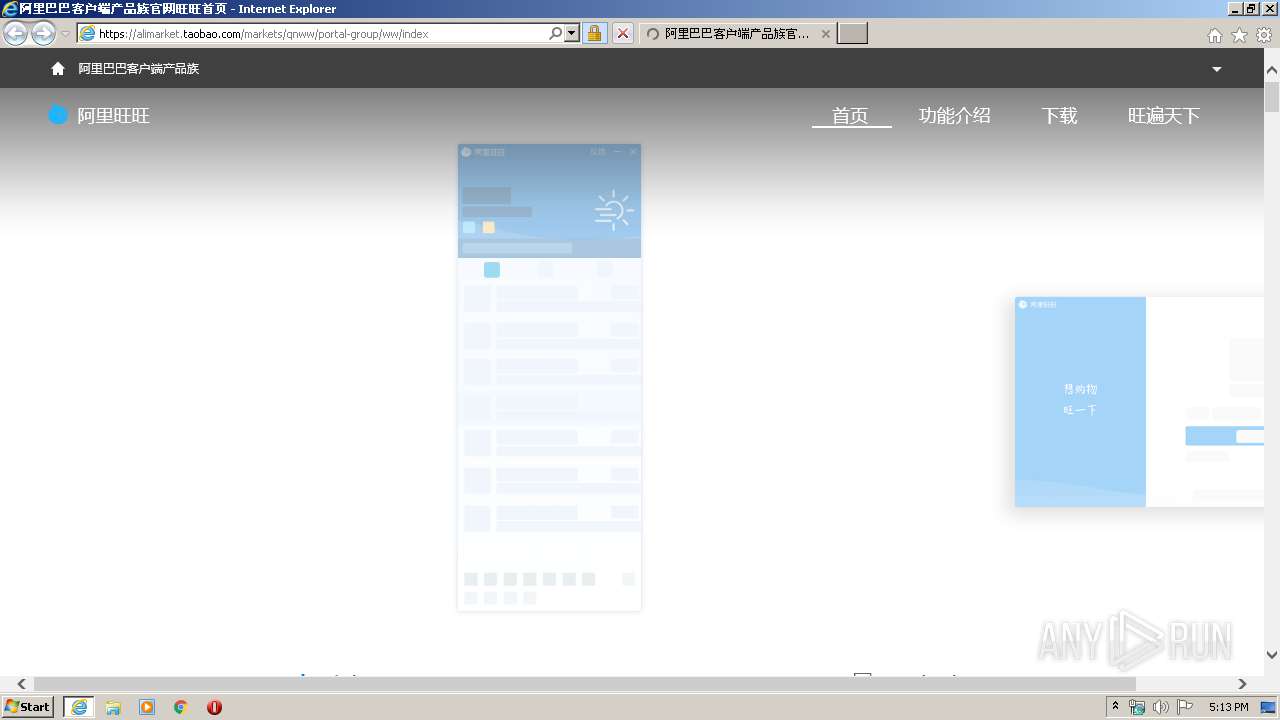Open the 功能介绍 navigation item
1280x720 pixels.
click(955, 116)
